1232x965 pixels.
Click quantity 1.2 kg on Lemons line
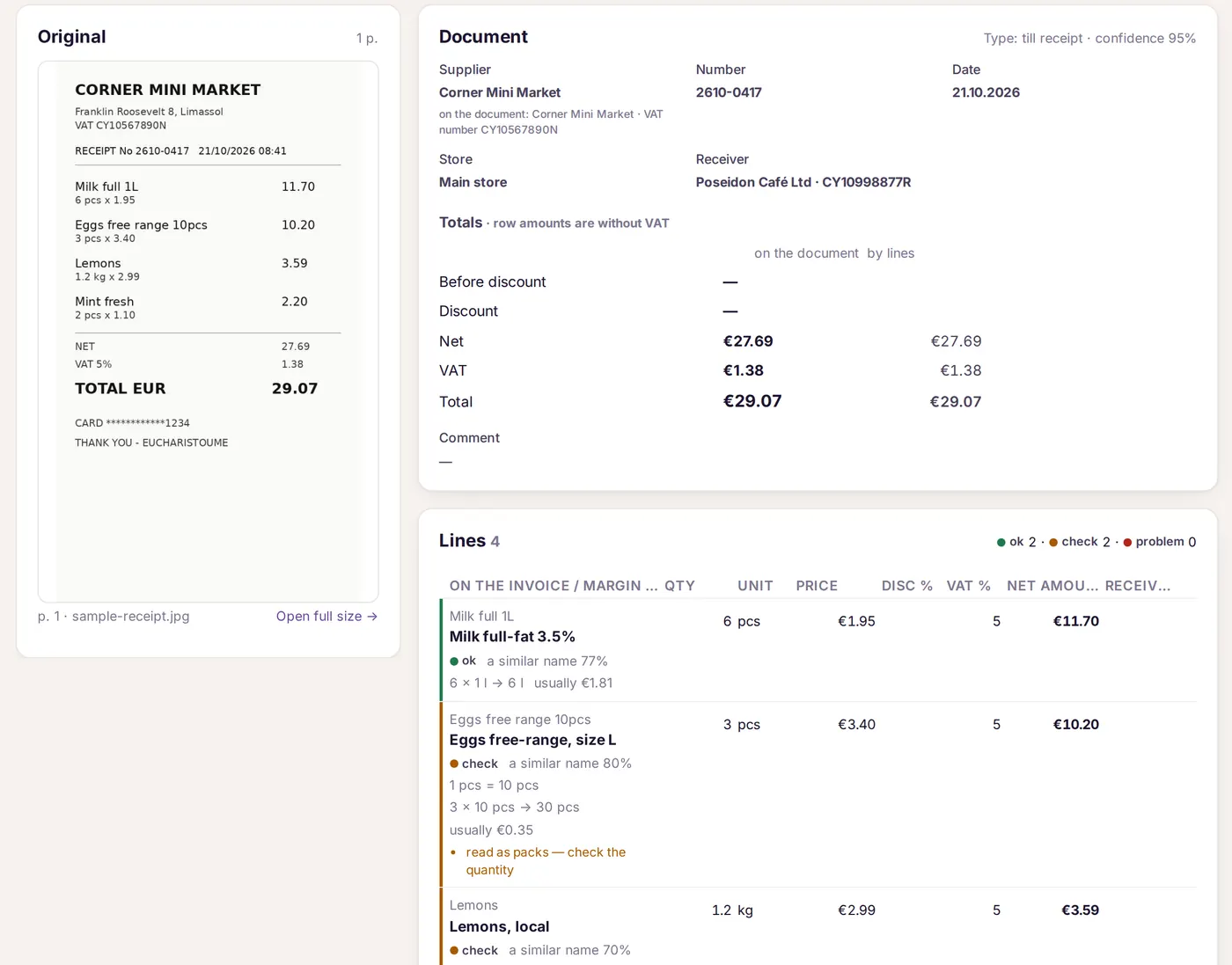pyautogui.click(x=732, y=910)
